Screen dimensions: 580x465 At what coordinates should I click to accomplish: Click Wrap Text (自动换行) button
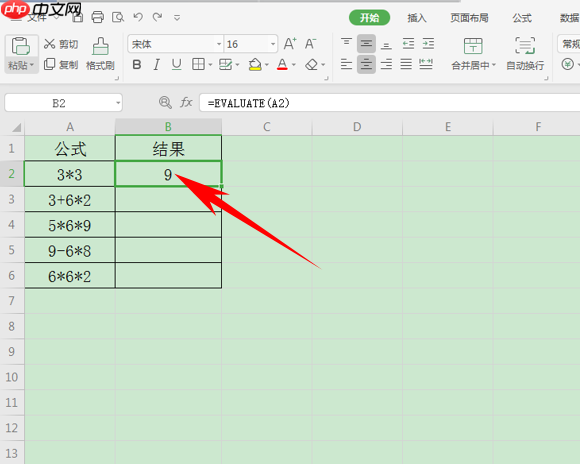pos(525,54)
